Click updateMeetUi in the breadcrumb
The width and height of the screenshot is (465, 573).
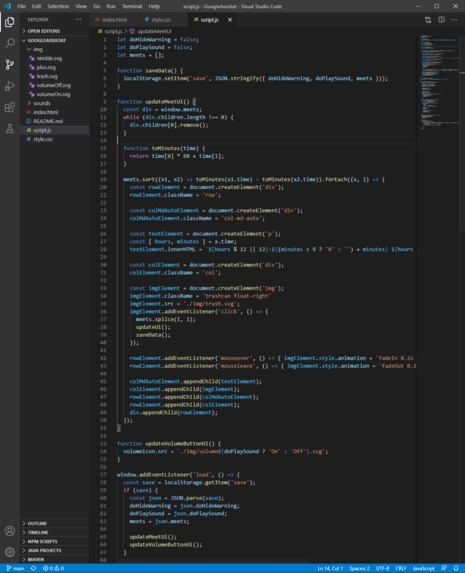tap(155, 31)
